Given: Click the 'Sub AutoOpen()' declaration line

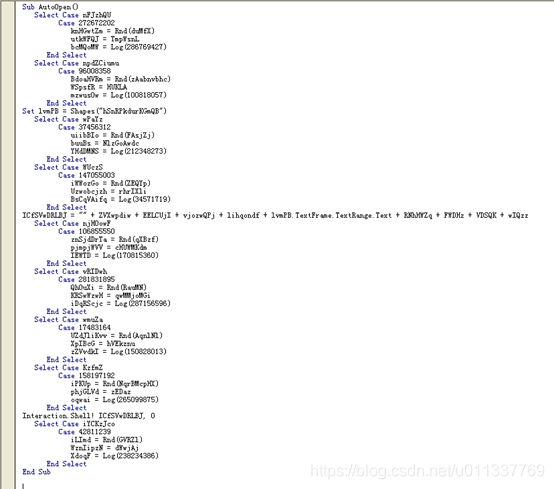Looking at the screenshot, I should pos(50,7).
